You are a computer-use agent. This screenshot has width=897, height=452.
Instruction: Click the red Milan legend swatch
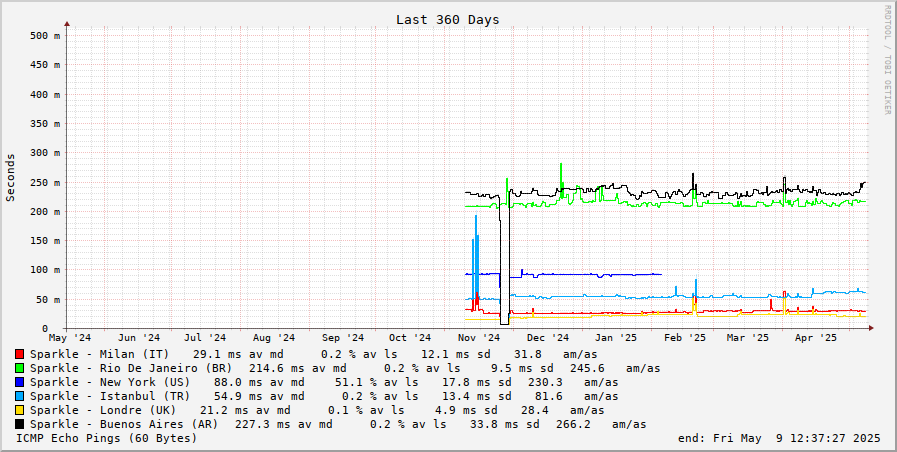click(x=19, y=354)
